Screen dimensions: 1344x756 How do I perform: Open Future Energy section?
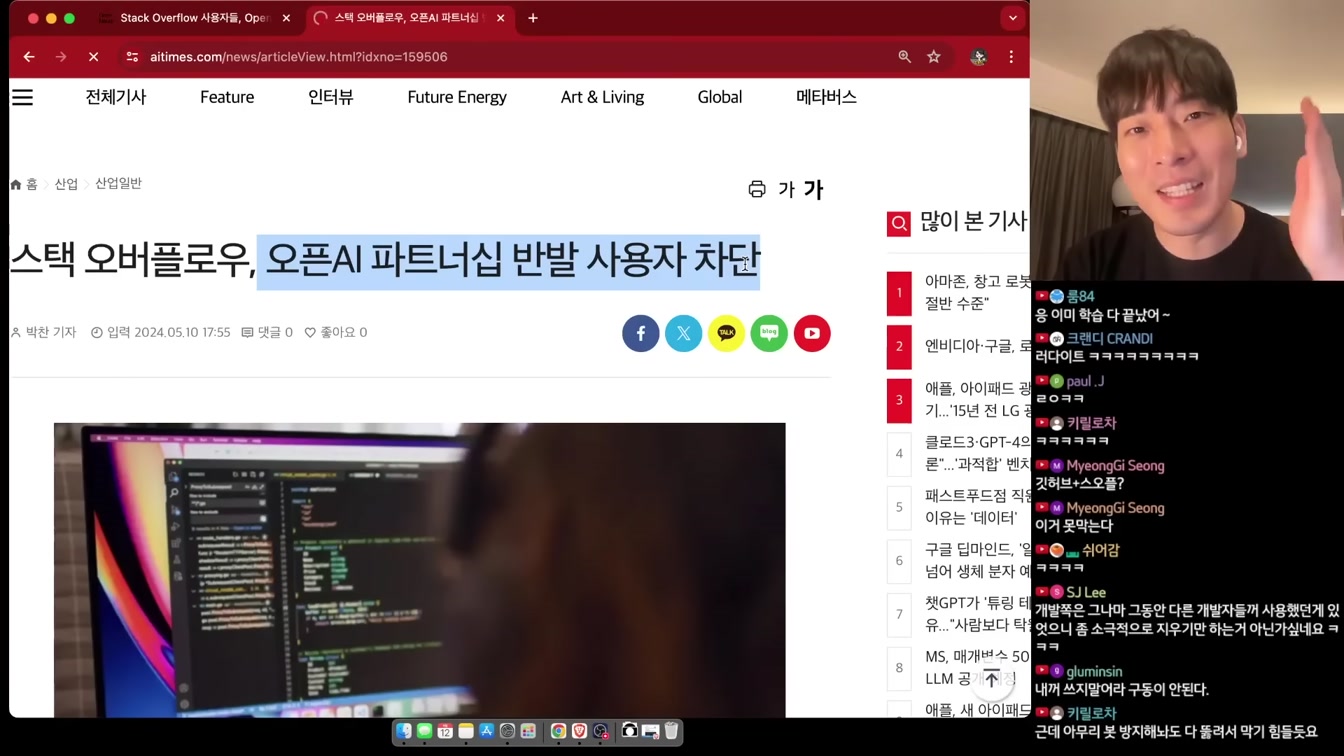[457, 97]
